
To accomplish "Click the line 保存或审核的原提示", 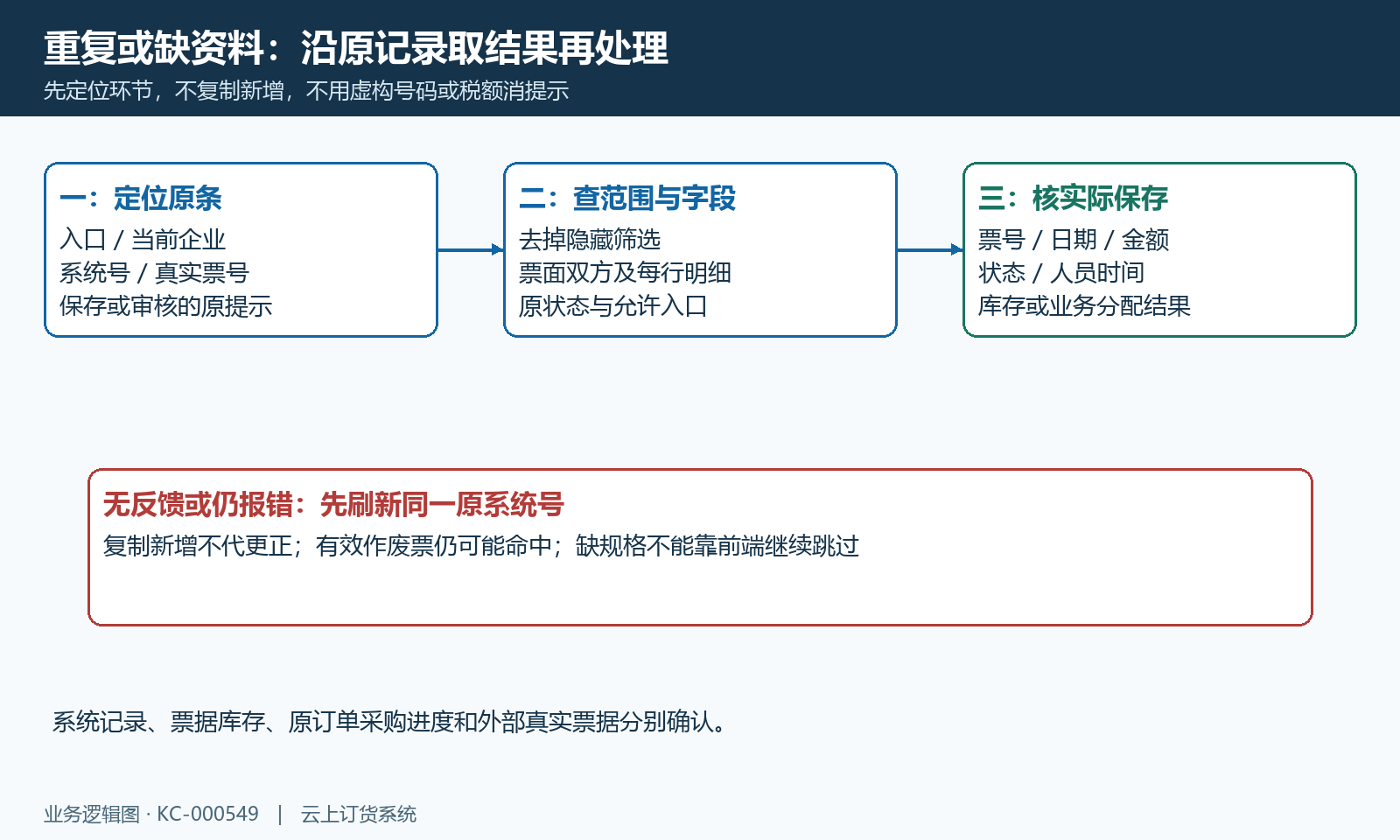I will [166, 306].
